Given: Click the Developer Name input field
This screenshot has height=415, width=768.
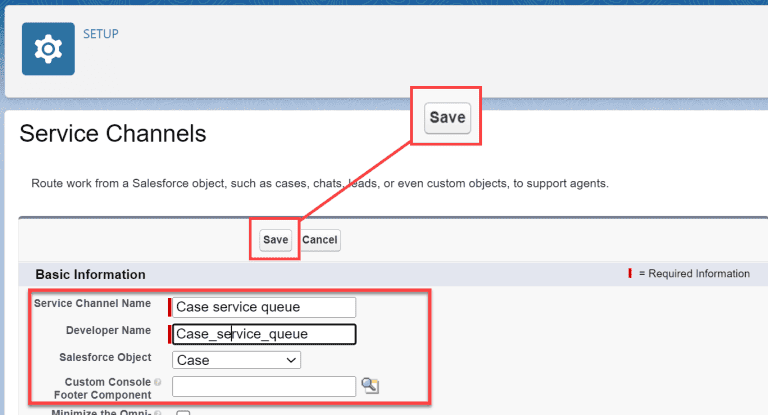Looking at the screenshot, I should [x=264, y=334].
